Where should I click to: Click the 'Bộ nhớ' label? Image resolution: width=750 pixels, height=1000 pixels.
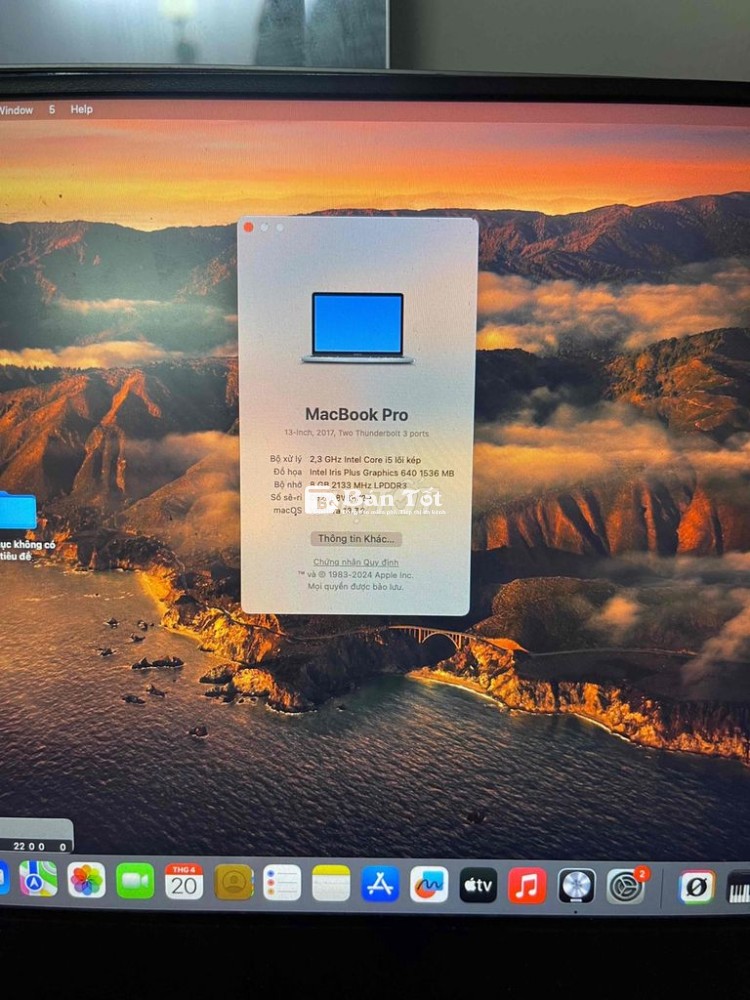coord(288,485)
